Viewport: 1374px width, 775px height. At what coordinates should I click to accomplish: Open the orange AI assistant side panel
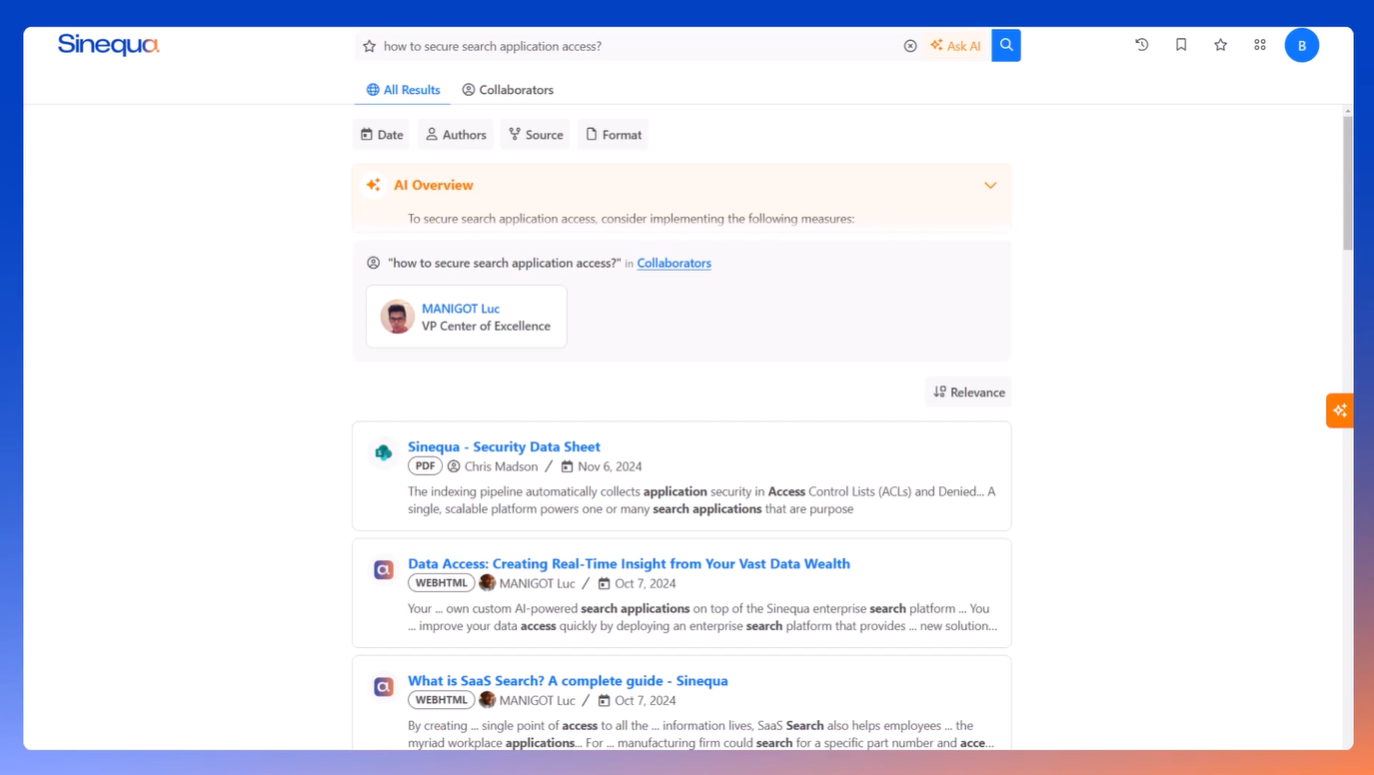click(1339, 410)
